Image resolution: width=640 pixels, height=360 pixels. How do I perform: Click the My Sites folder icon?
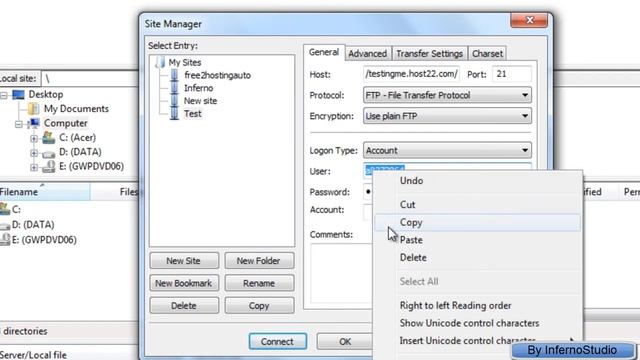pyautogui.click(x=160, y=62)
